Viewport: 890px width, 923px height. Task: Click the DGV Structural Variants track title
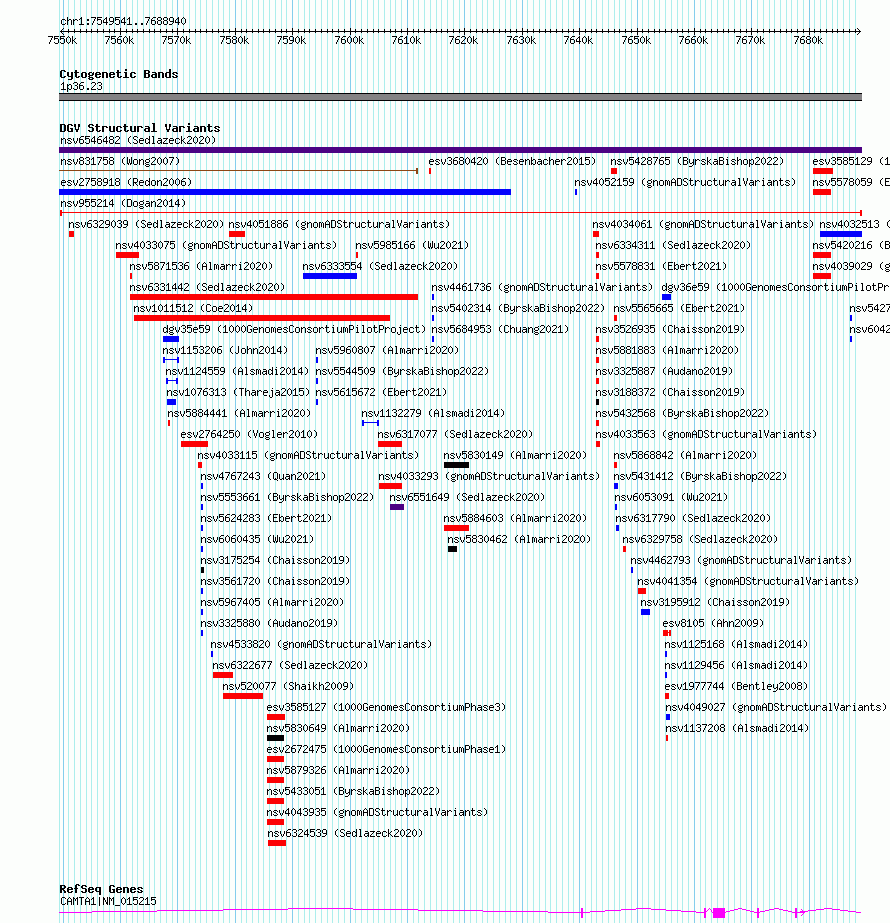140,128
